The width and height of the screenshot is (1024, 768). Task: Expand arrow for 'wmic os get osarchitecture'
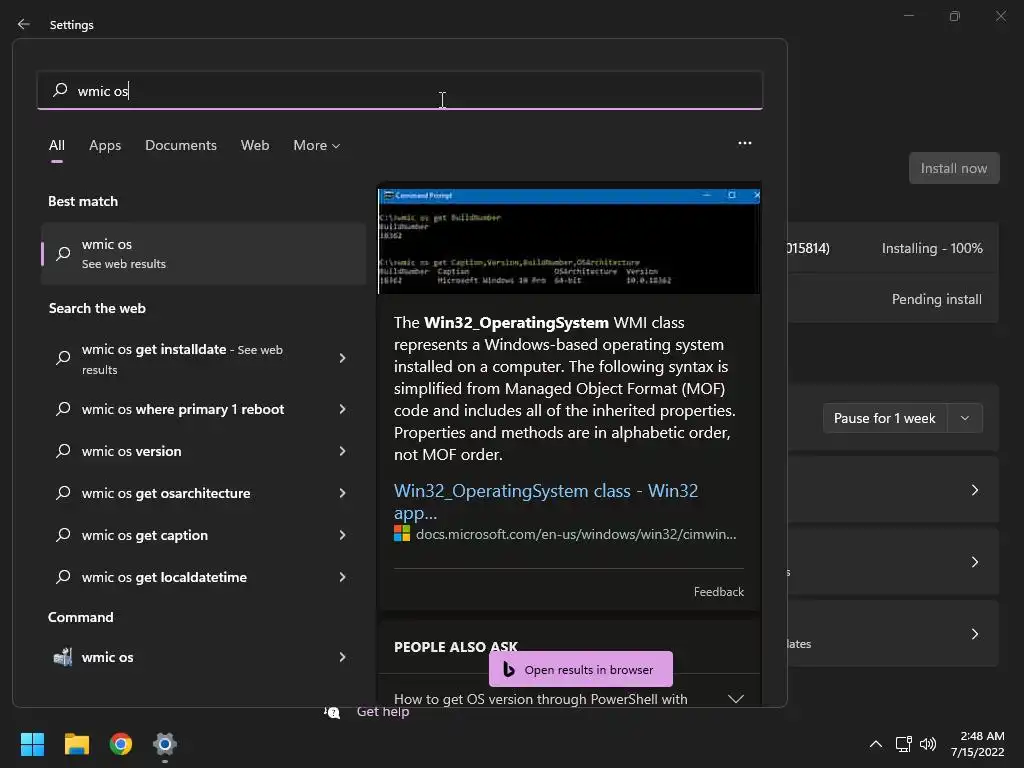[342, 493]
